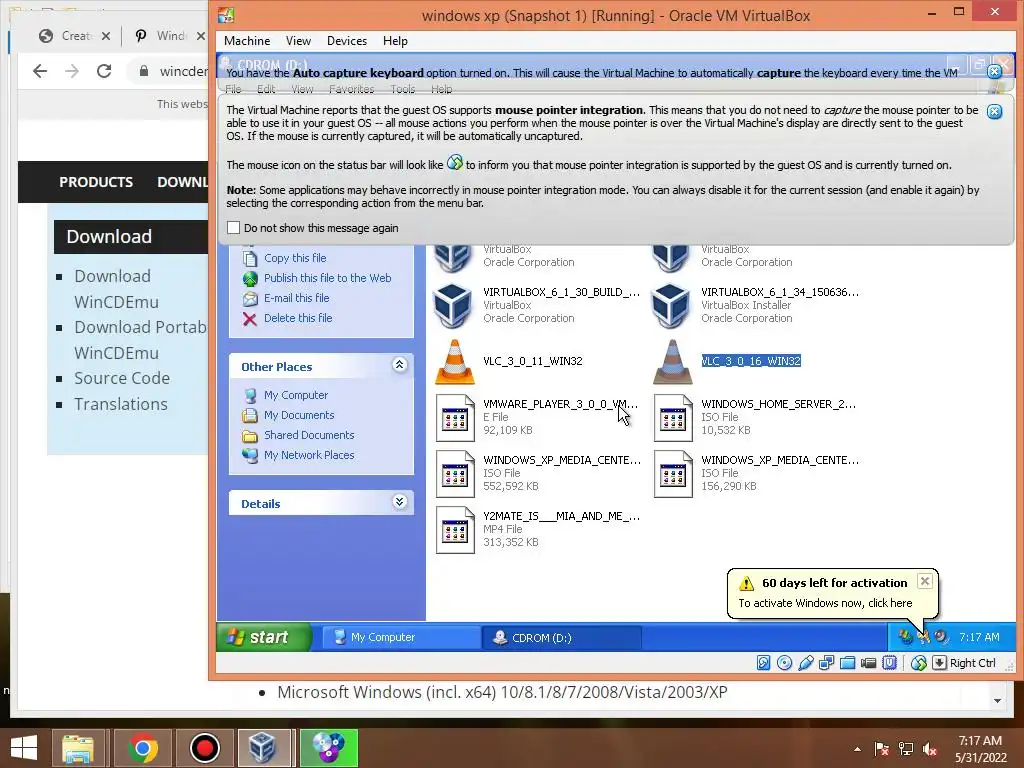
Task: Switch to CDROM (D:) taskbar button
Action: pyautogui.click(x=562, y=637)
